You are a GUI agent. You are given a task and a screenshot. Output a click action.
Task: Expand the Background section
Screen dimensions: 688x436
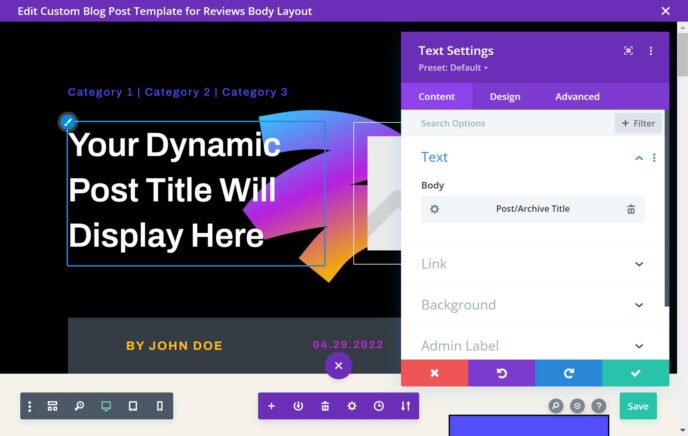[533, 305]
